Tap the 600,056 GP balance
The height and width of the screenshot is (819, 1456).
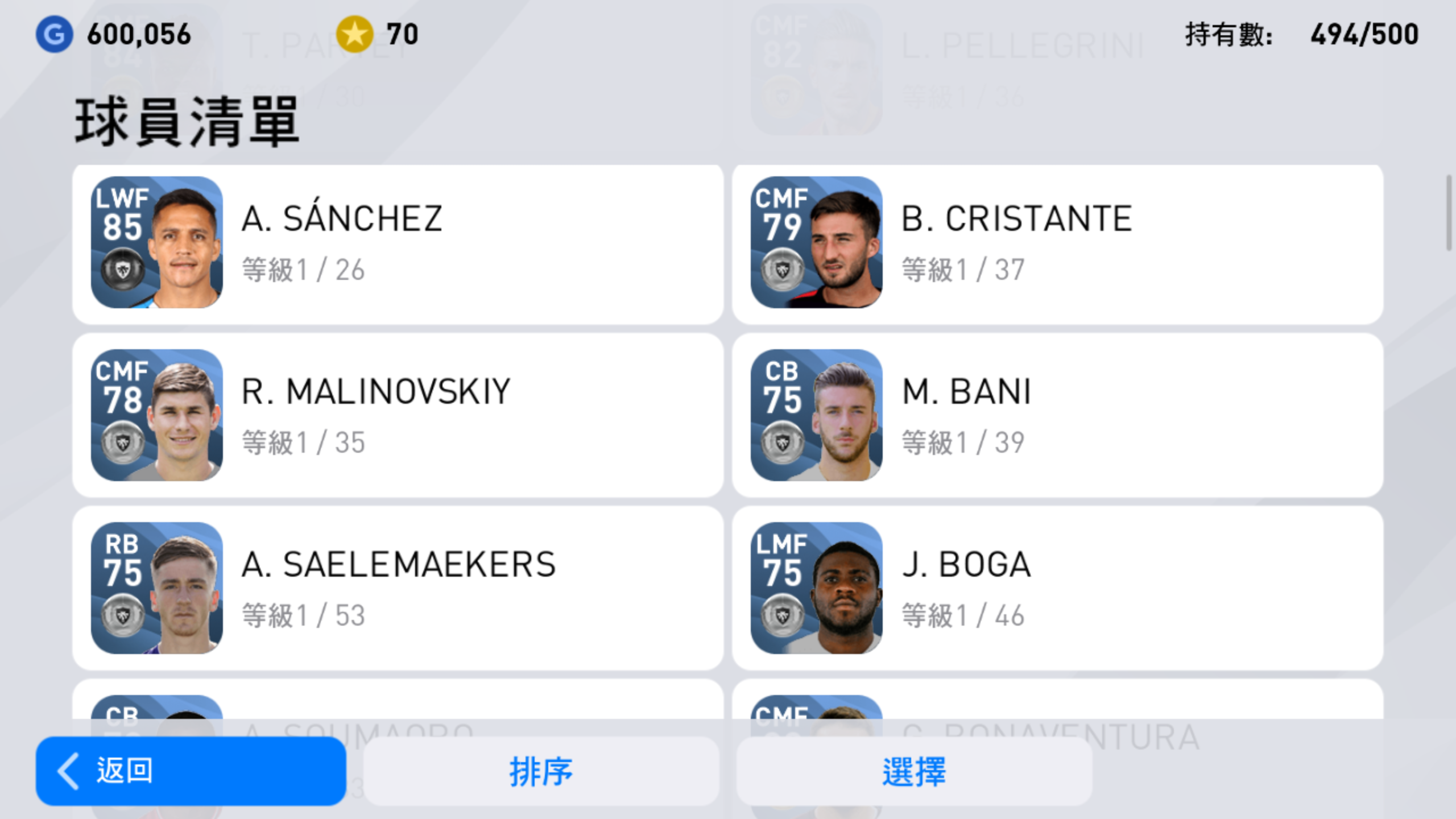[139, 34]
